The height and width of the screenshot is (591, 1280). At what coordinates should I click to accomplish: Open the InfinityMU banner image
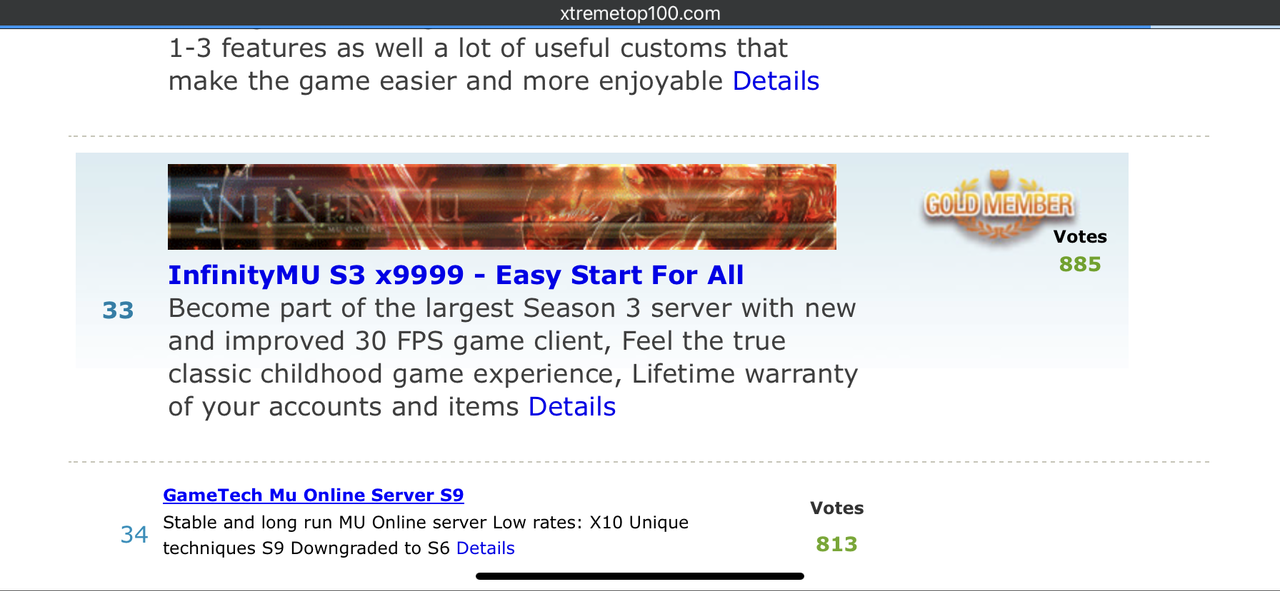click(502, 207)
